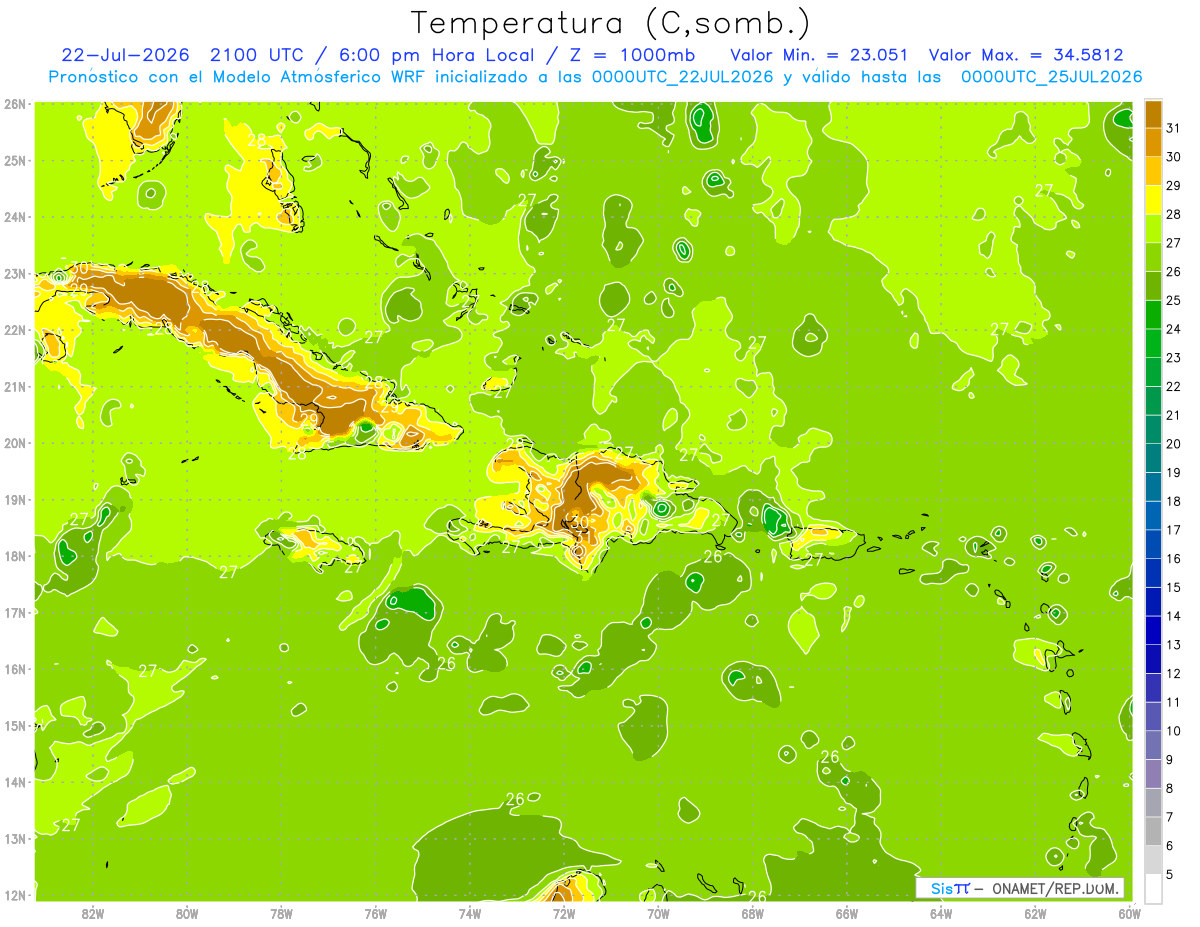Click 'Valor Min. = 23.051' text
Viewport: 1200px width, 927px height.
tap(819, 54)
